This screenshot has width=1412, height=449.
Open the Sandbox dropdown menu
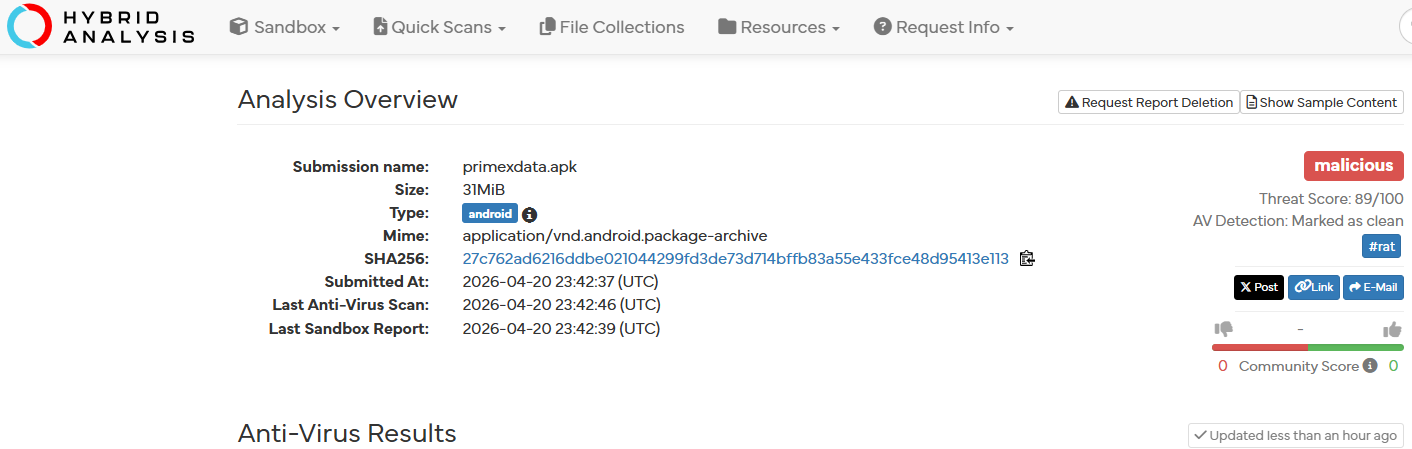click(x=285, y=27)
